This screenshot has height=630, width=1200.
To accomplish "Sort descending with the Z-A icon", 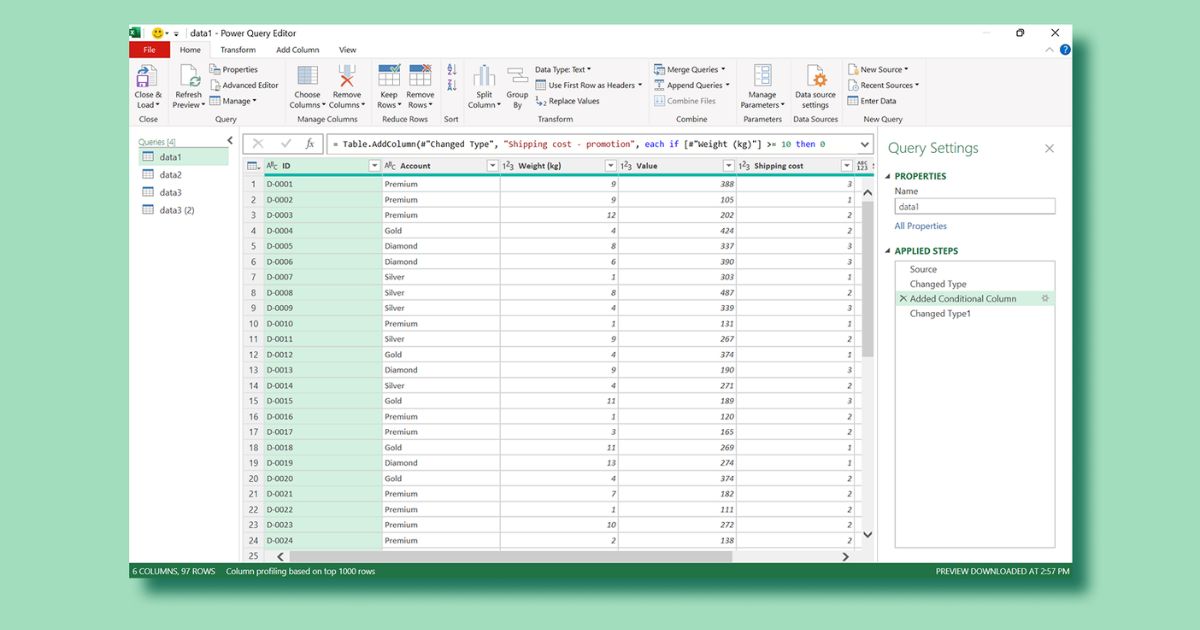I will 452,85.
